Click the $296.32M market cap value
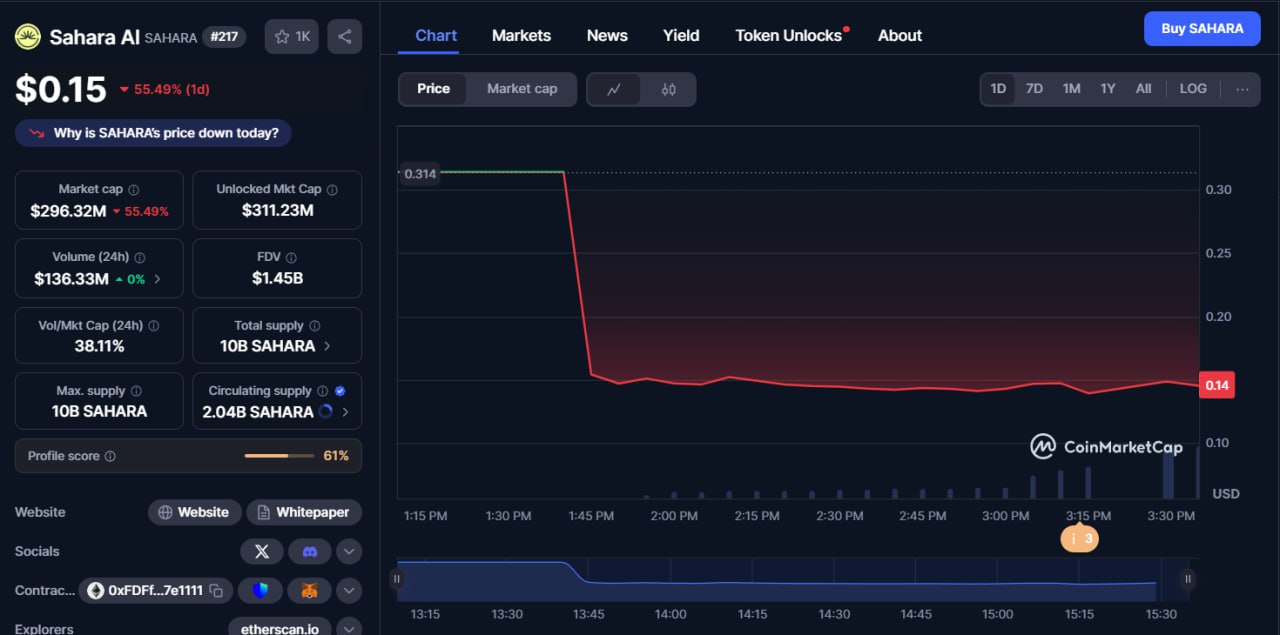The width and height of the screenshot is (1280, 635). [68, 211]
